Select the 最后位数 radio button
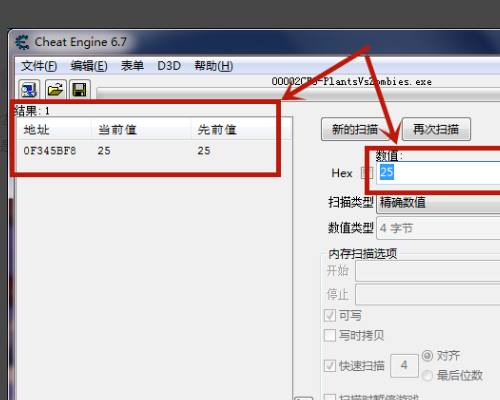This screenshot has width=500, height=400. coord(427,376)
